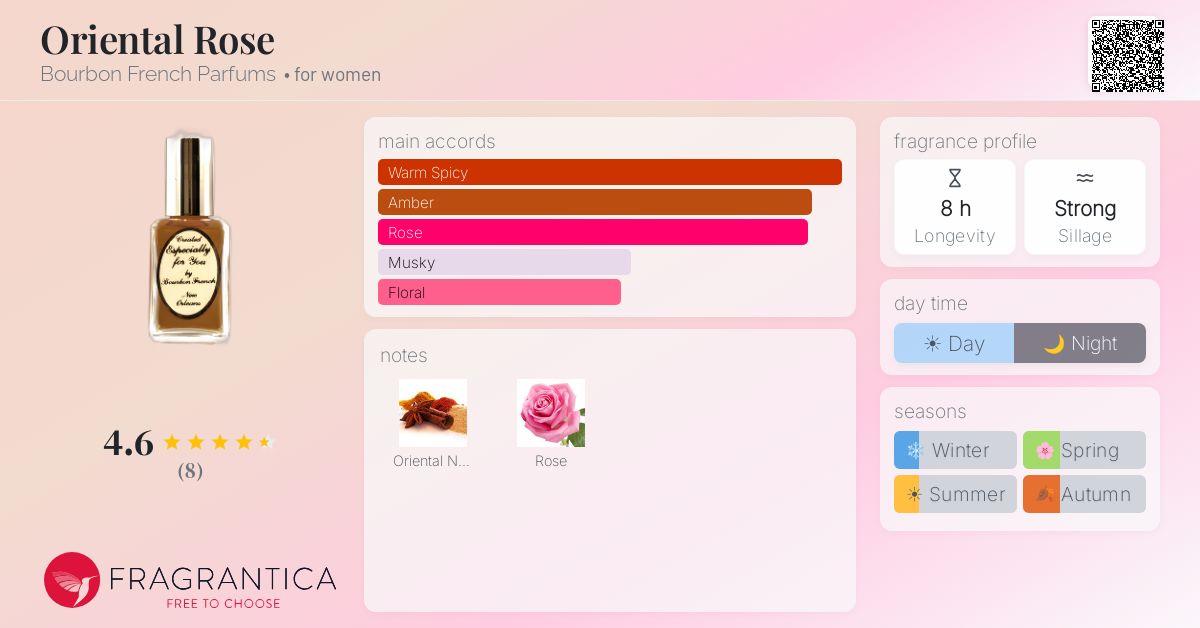This screenshot has height=628, width=1200.
Task: Click the Strong sillage card
Action: 1085,207
